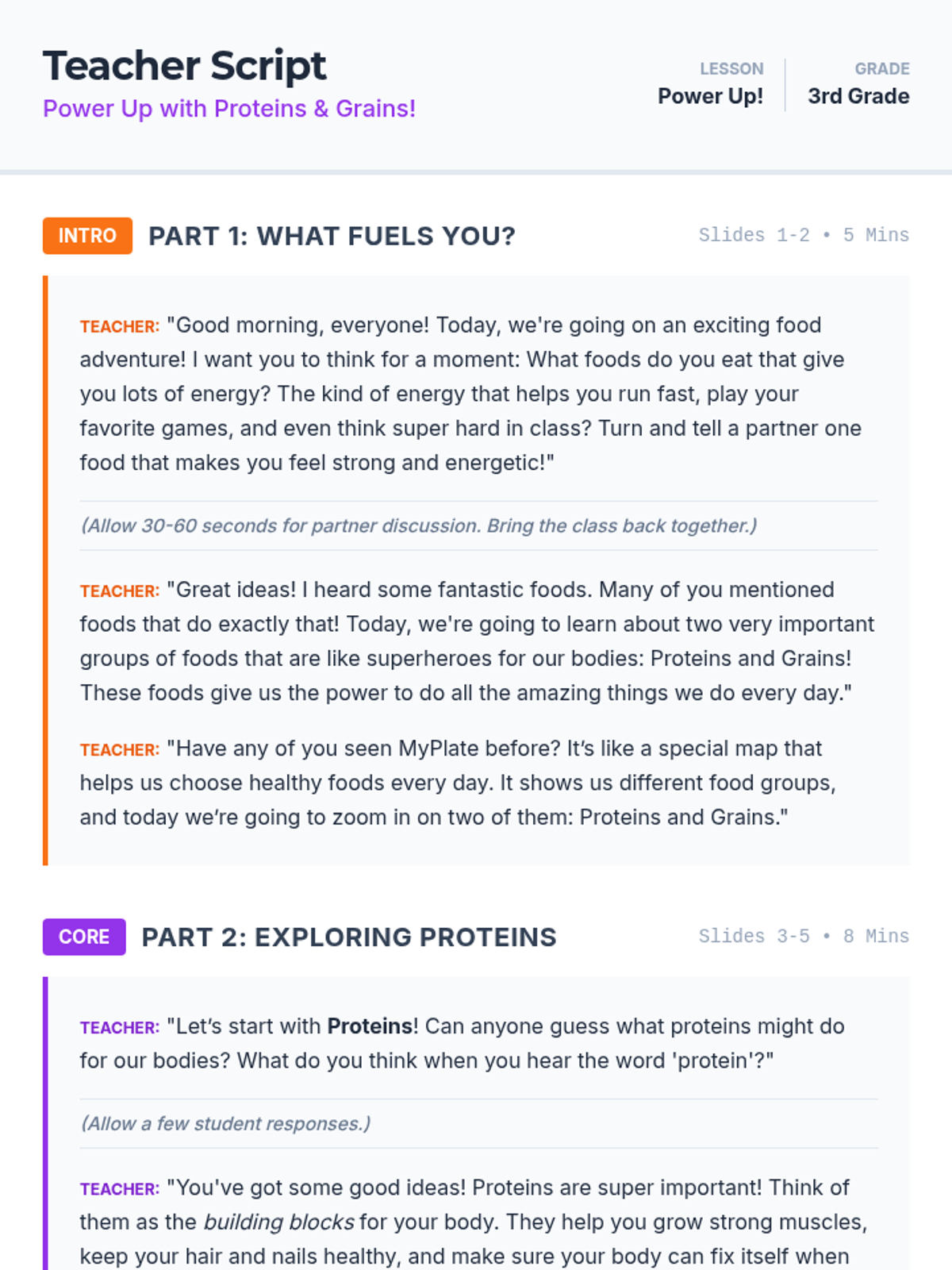Click the "3rd Grade" value in header
The image size is (952, 1270).
tap(858, 96)
